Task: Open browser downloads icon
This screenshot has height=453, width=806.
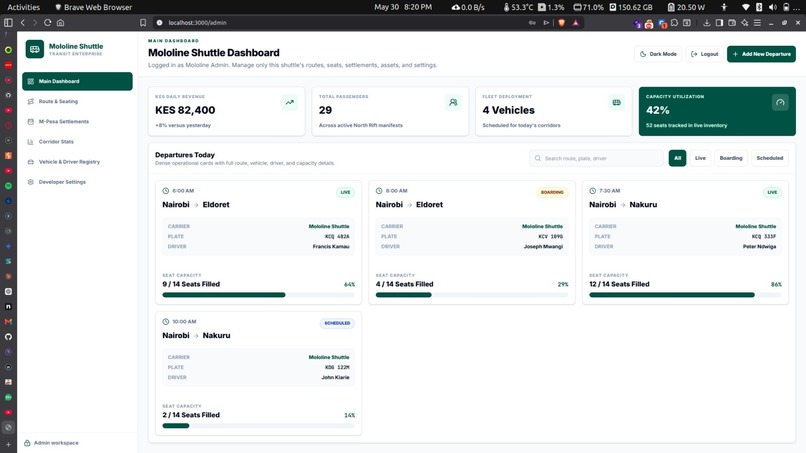Action: pos(707,23)
